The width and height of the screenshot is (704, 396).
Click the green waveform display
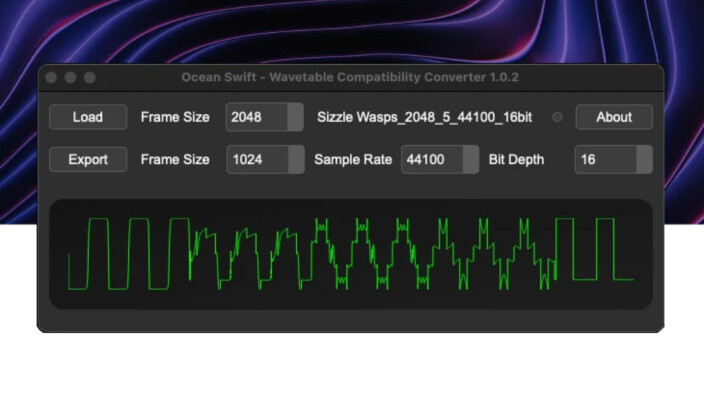[351, 254]
